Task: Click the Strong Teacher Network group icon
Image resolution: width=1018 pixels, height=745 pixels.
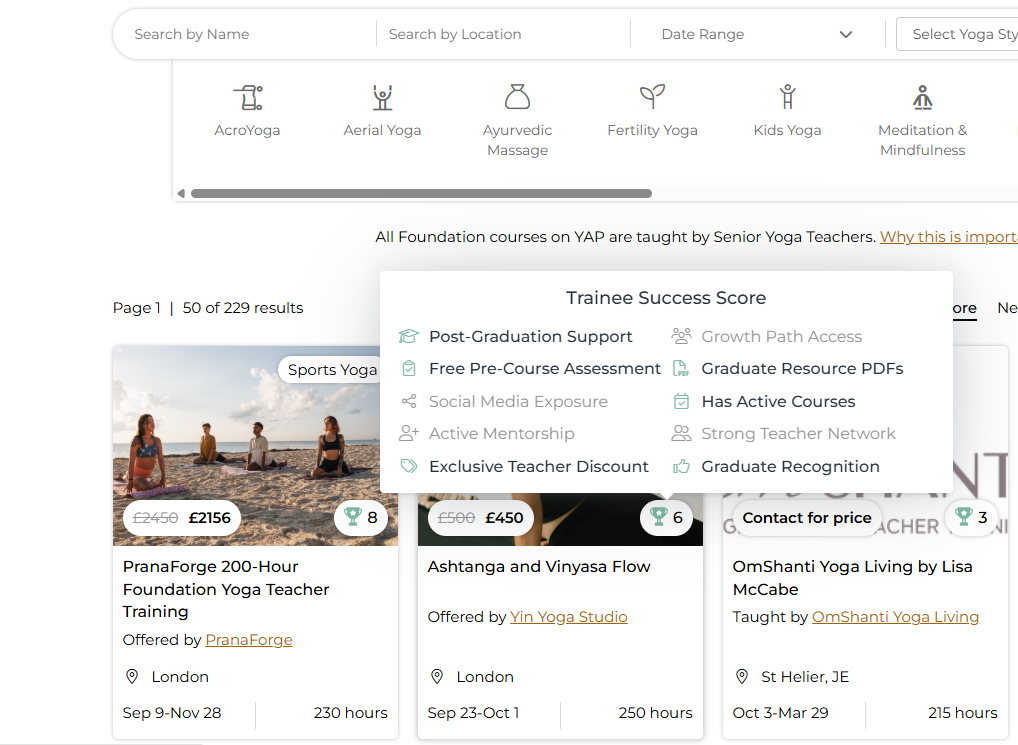Action: (681, 434)
